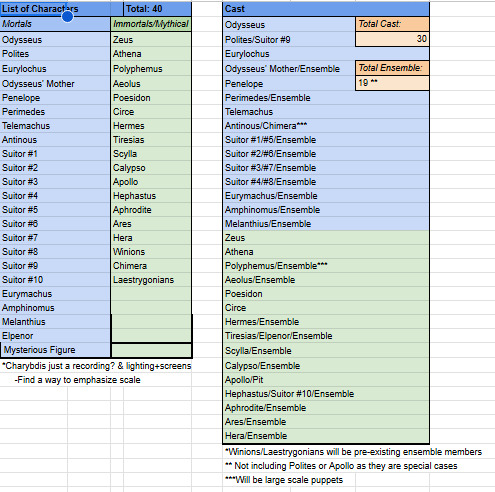Select the 'Suitor #1' cell
This screenshot has width=495, height=492.
tap(55, 154)
